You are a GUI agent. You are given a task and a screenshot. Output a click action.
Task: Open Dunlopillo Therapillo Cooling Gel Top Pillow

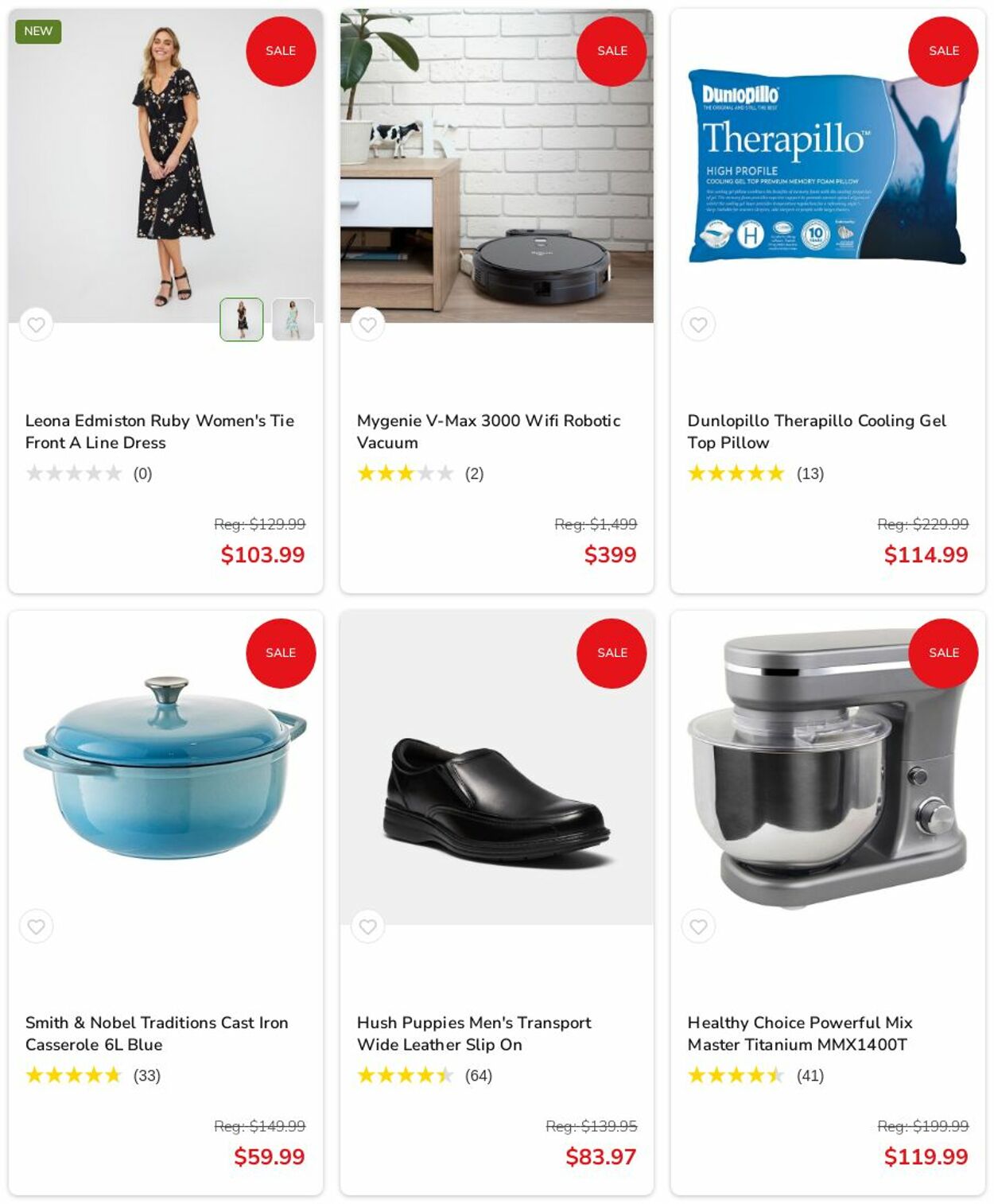(x=817, y=432)
